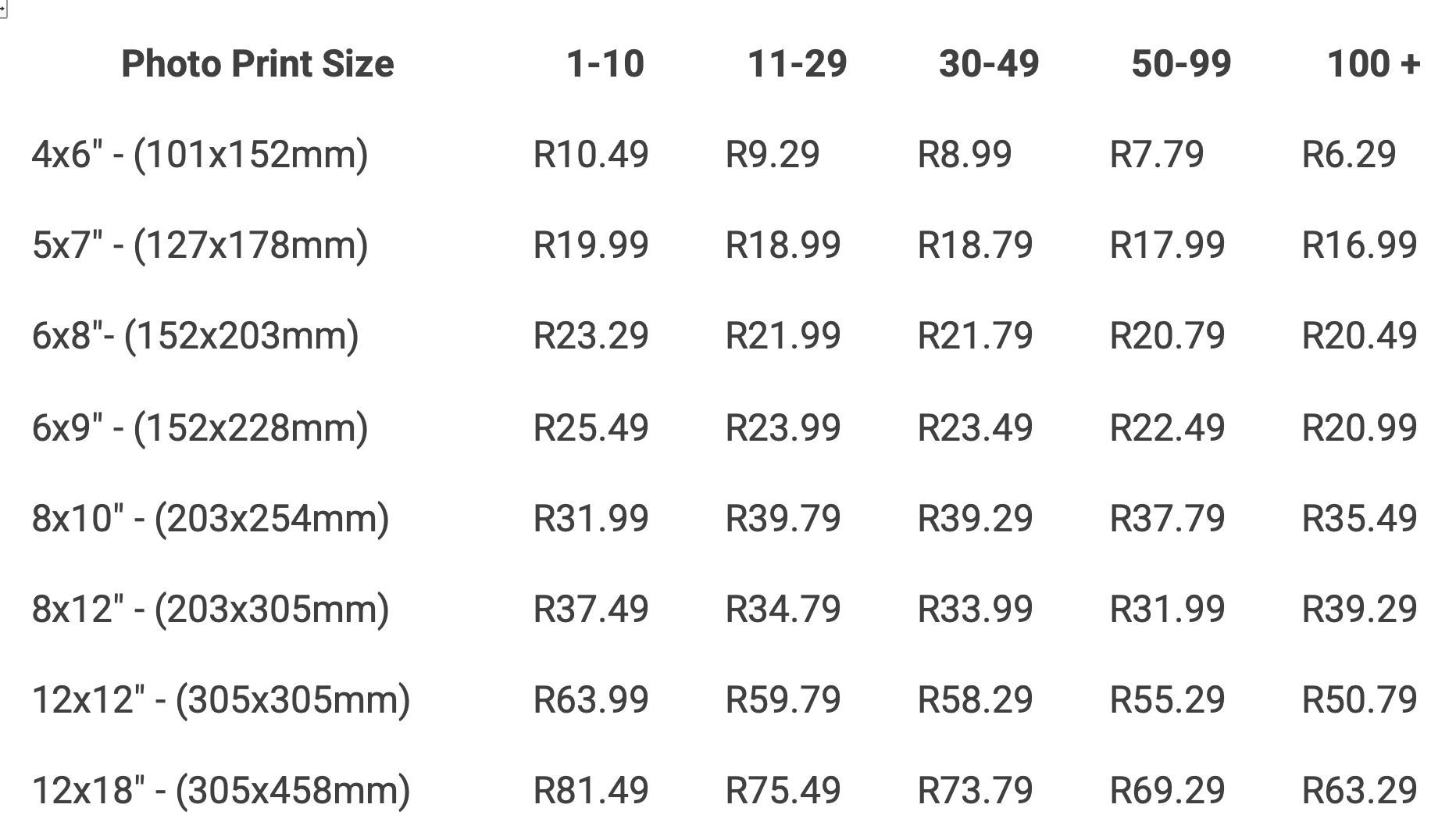Click the 12x12" (305x305mm) row label
The width and height of the screenshot is (1456, 833).
[x=221, y=699]
